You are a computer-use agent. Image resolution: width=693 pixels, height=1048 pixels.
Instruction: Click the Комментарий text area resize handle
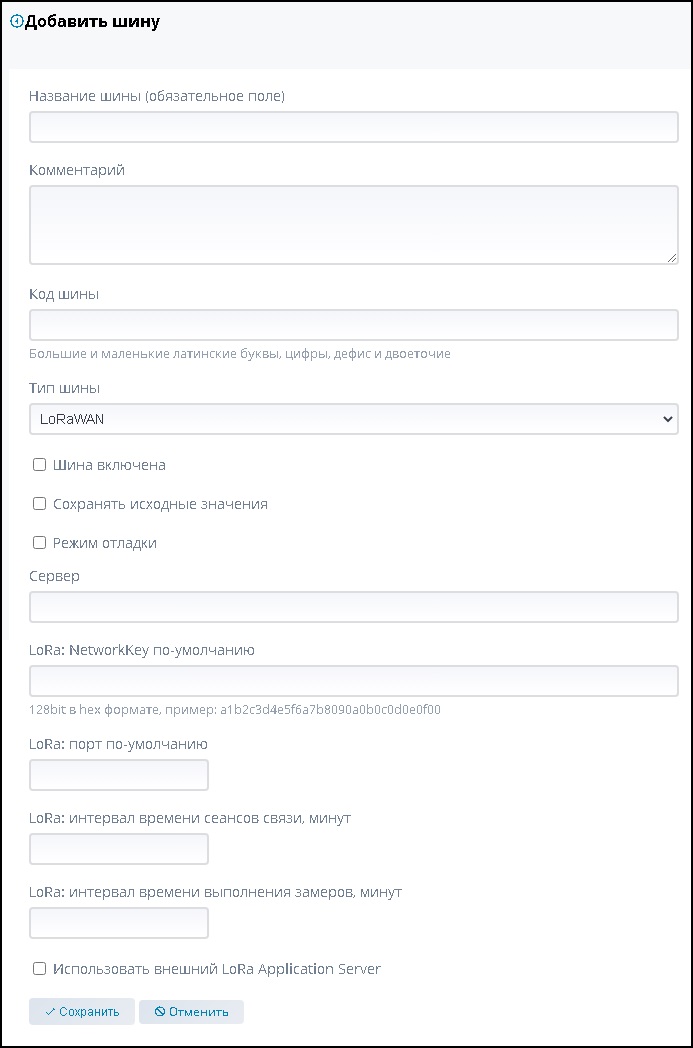pos(672,258)
